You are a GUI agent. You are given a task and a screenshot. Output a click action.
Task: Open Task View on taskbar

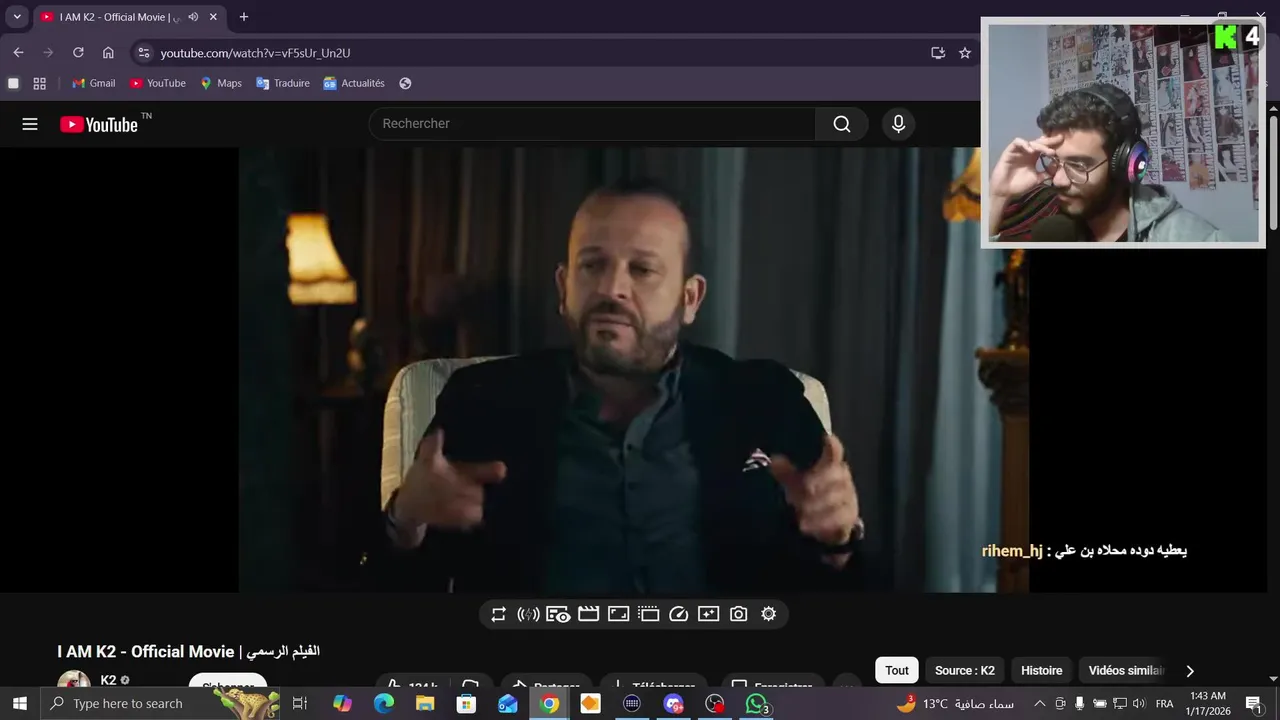tap(299, 704)
